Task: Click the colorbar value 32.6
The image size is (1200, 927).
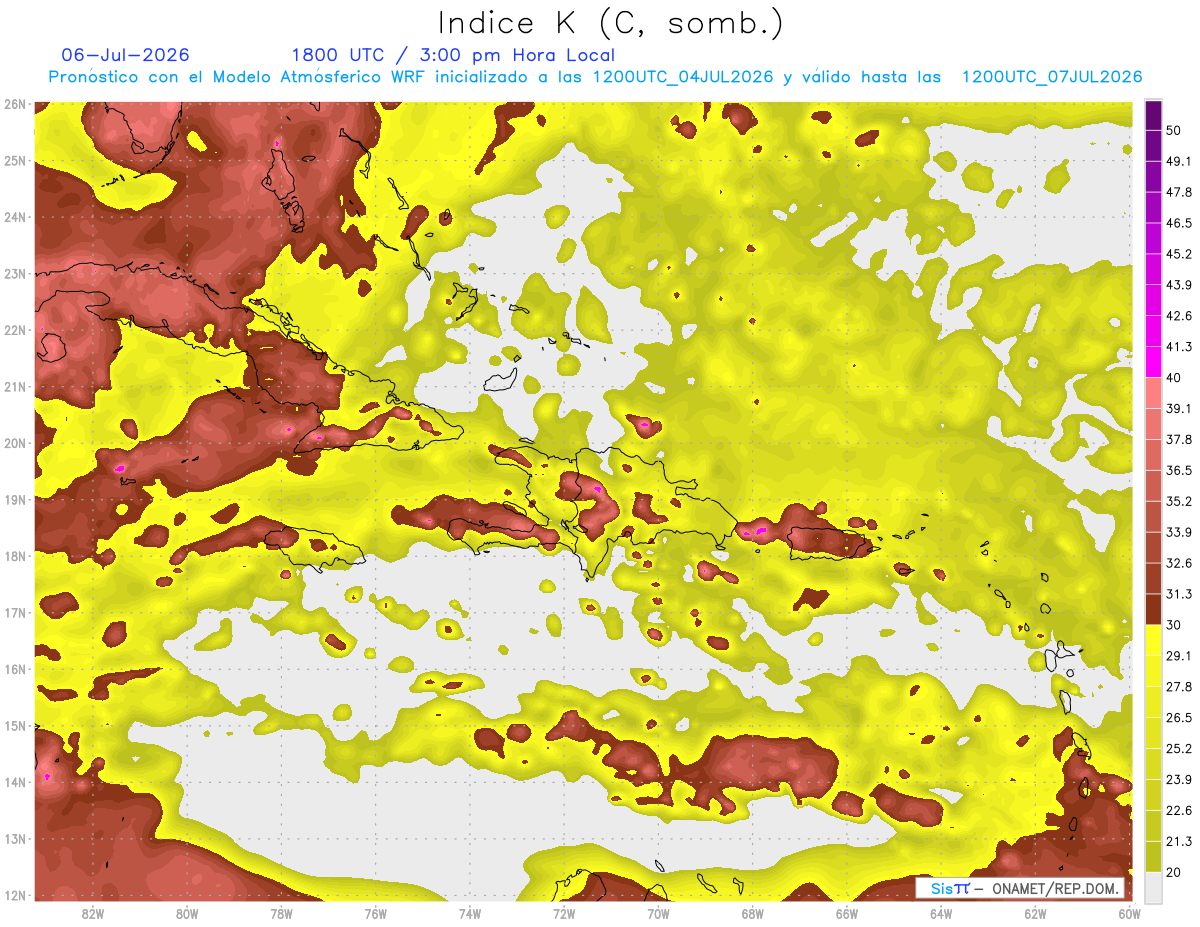Action: (1179, 563)
